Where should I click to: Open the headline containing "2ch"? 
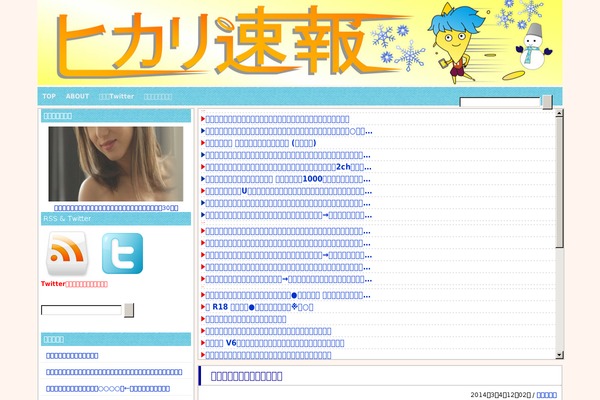click(288, 167)
